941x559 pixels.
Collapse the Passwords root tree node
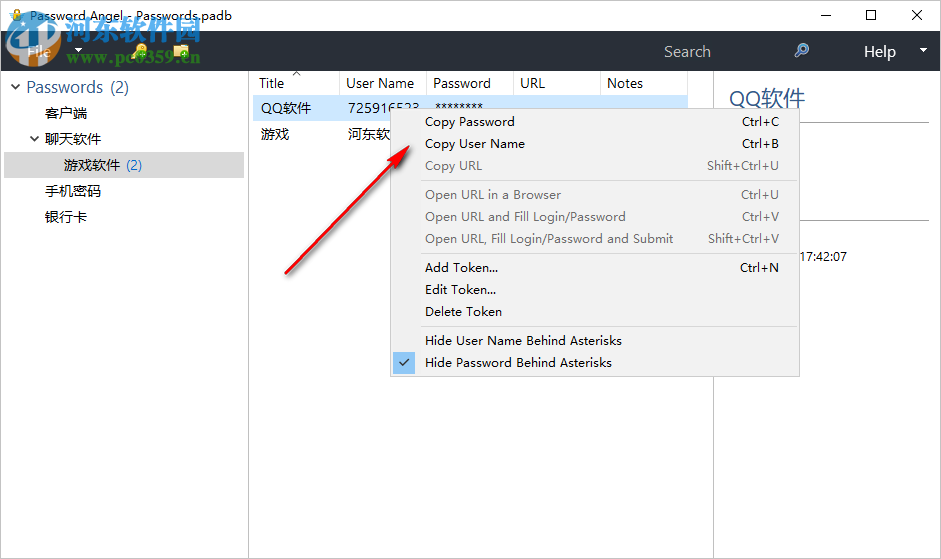coord(15,87)
